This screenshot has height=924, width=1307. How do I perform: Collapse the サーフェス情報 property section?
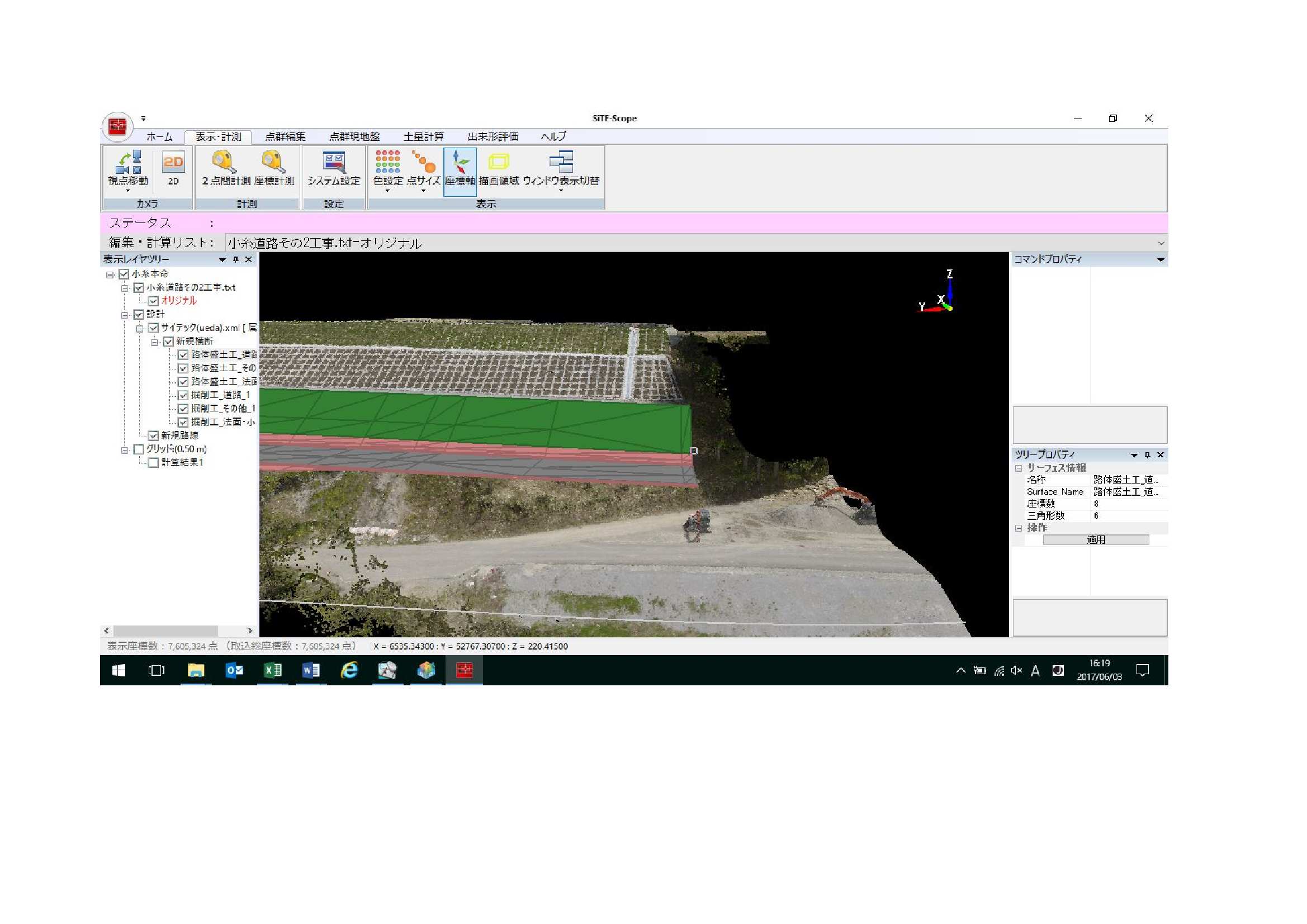(1019, 468)
